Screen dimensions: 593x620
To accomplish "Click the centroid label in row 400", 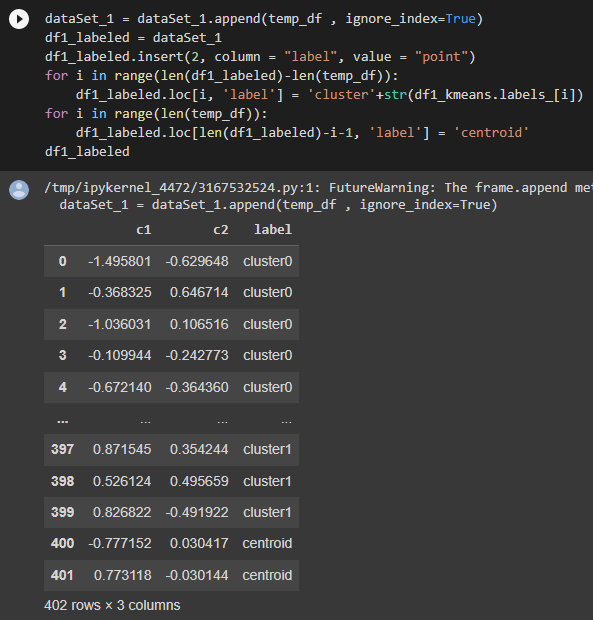I will (x=267, y=544).
